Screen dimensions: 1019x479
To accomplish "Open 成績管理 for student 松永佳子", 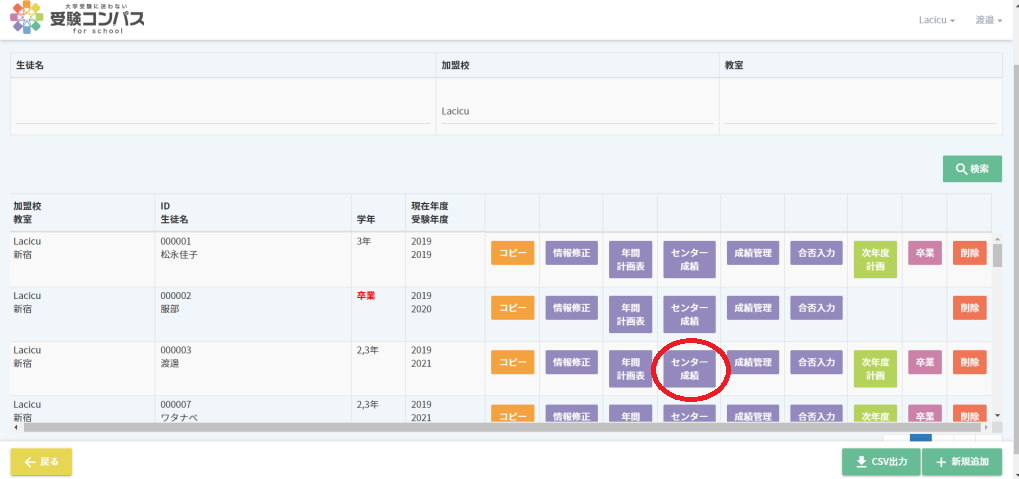I will pos(752,253).
